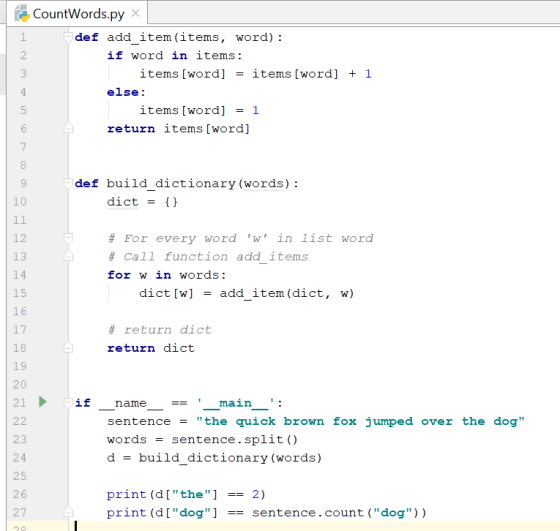Image resolution: width=560 pixels, height=531 pixels.
Task: Click 'print(d["the"] == 2)' line
Action: click(x=186, y=495)
